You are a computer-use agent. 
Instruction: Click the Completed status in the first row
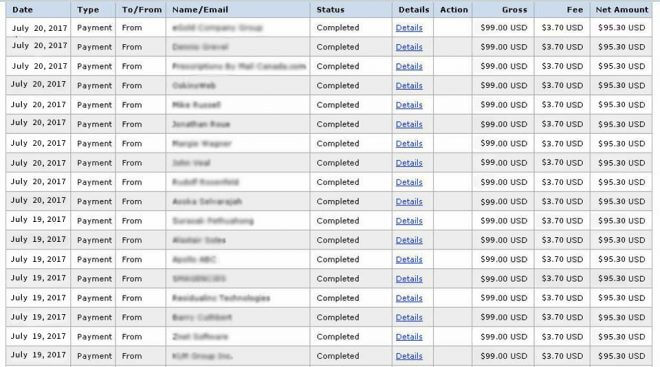[x=338, y=28]
